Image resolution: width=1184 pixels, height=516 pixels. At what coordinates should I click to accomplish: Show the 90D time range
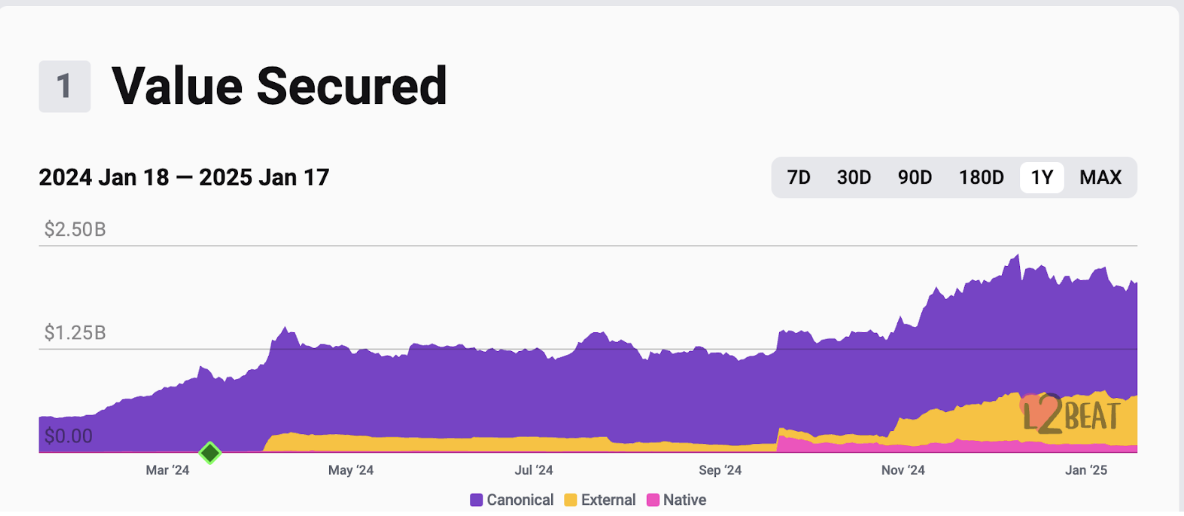(x=914, y=178)
